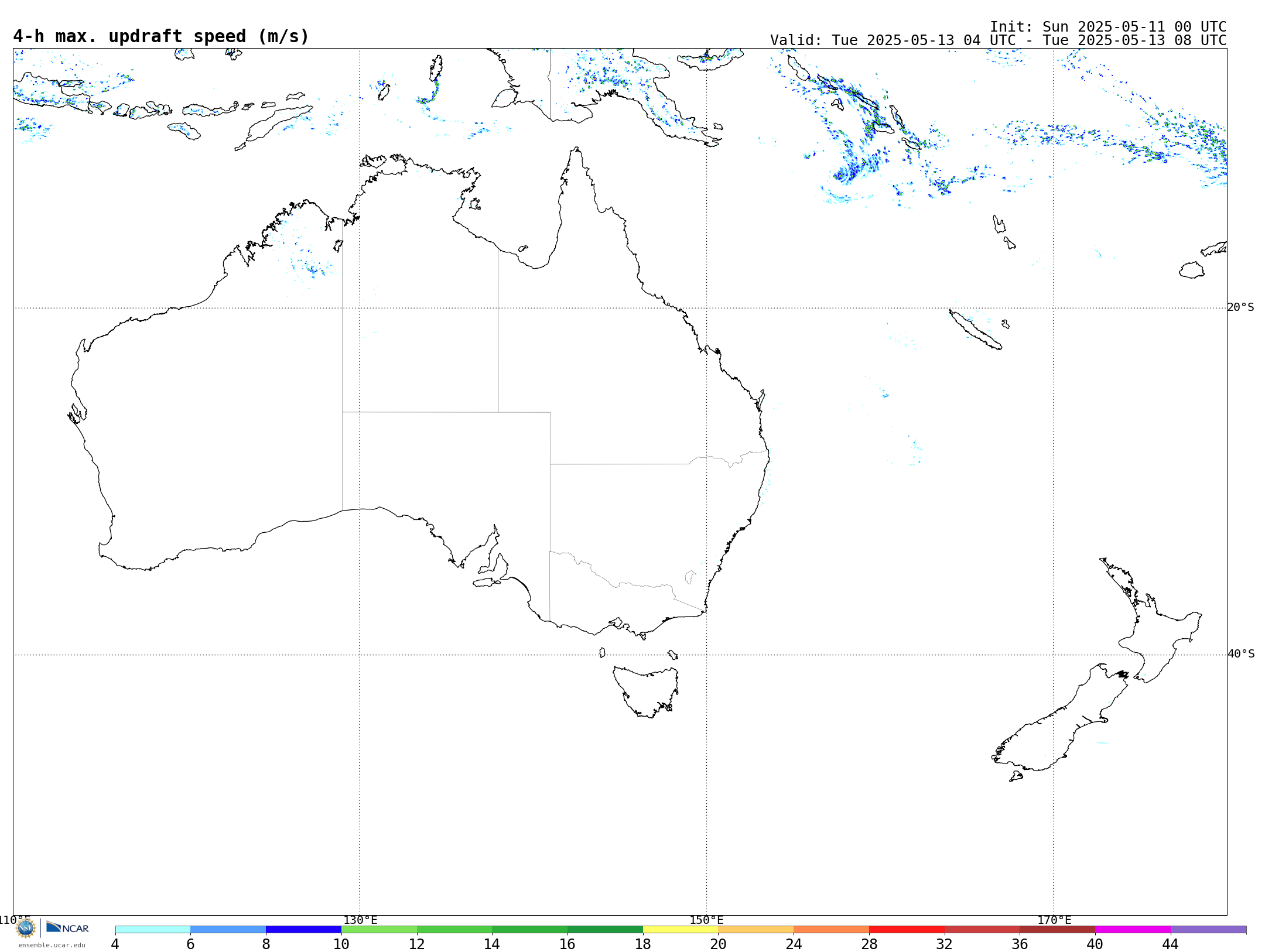Click the 32–36 m/s muted red swatch

[982, 929]
